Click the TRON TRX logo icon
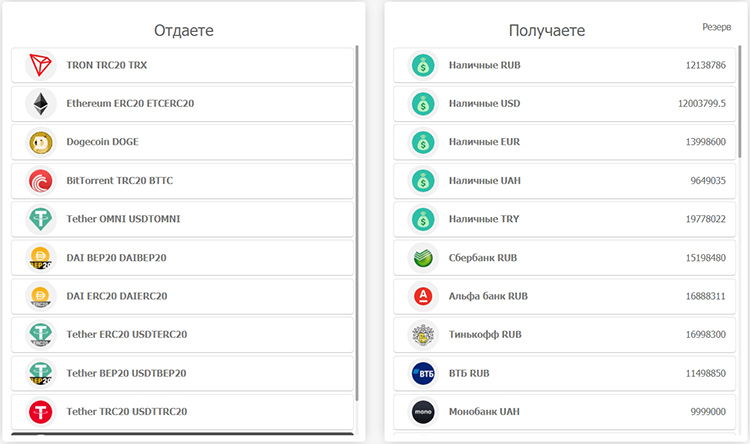This screenshot has width=750, height=444. pyautogui.click(x=41, y=65)
